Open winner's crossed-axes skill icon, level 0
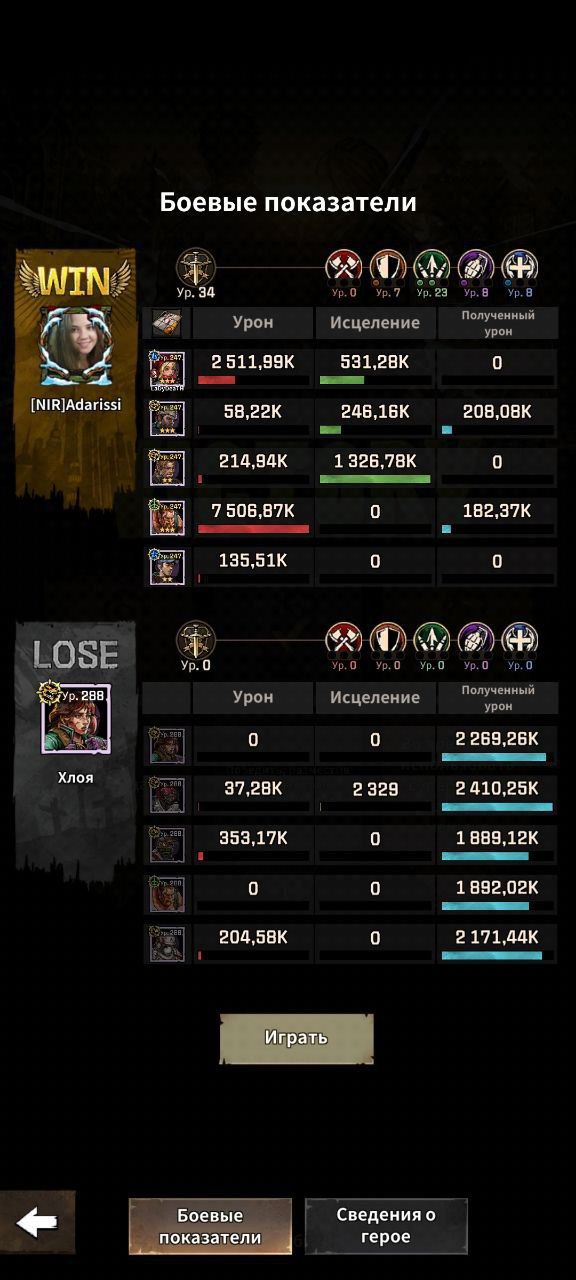Image resolution: width=576 pixels, height=1280 pixels. [x=344, y=268]
